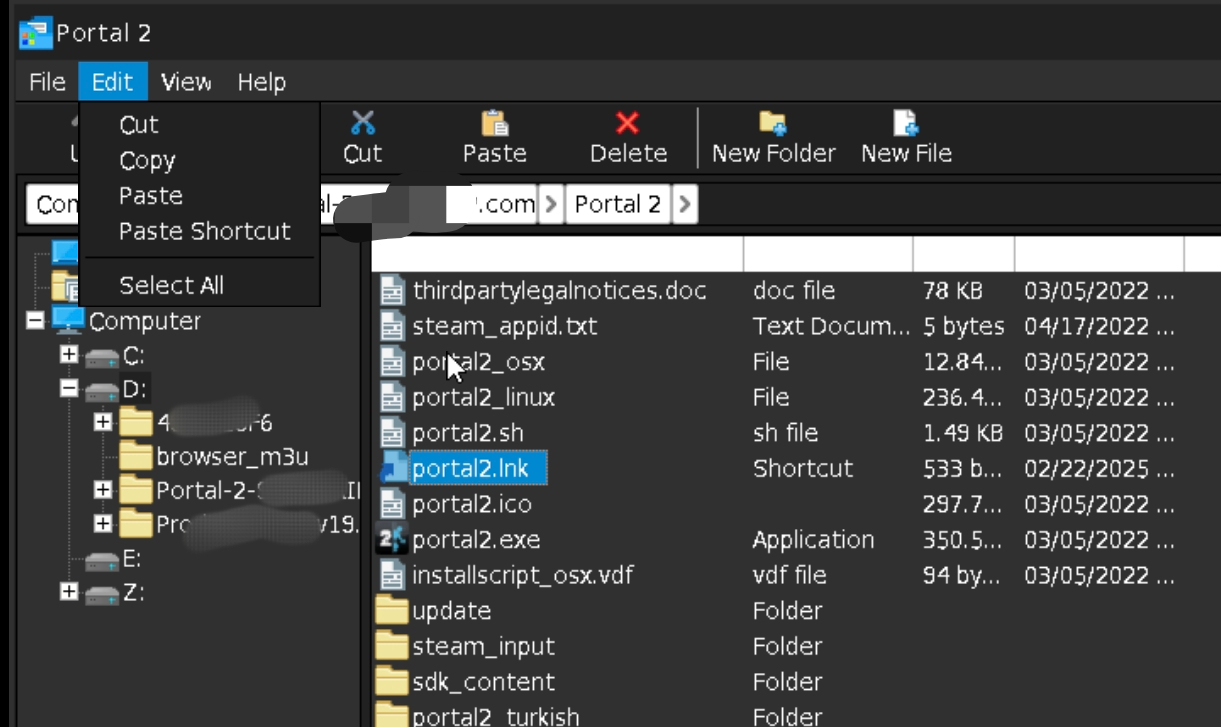Click the C: drive icon in tree
The height and width of the screenshot is (727, 1221).
102,357
